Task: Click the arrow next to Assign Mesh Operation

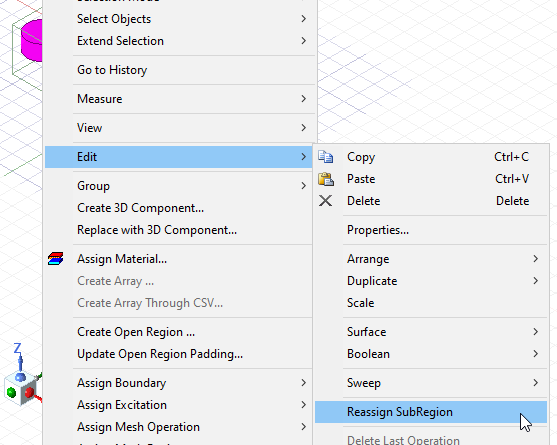Action: [x=303, y=427]
